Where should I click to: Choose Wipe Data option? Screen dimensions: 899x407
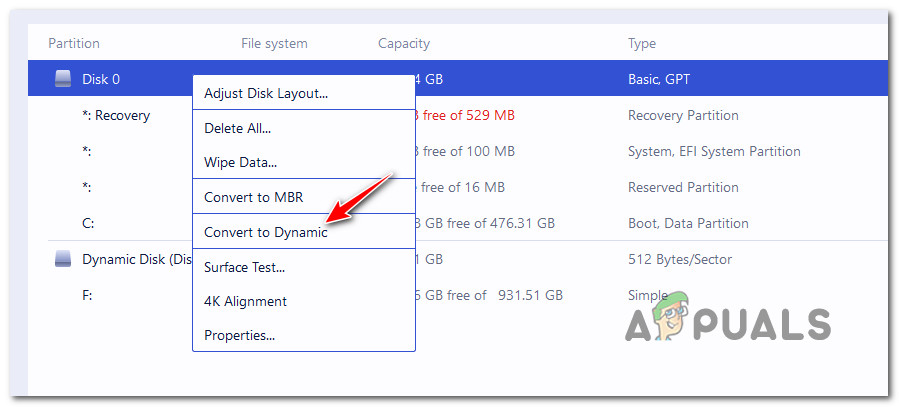point(240,162)
